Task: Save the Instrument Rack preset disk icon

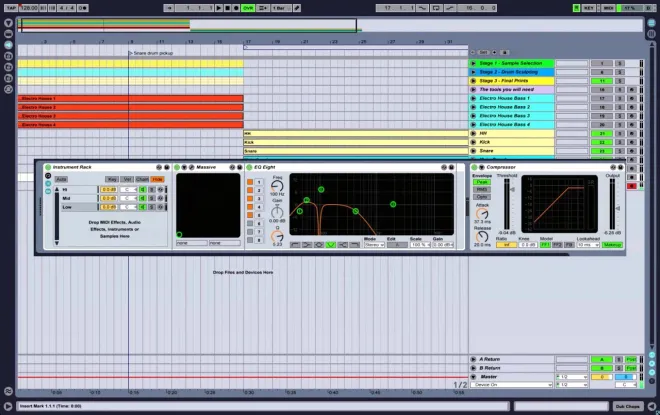Action: pyautogui.click(x=167, y=168)
